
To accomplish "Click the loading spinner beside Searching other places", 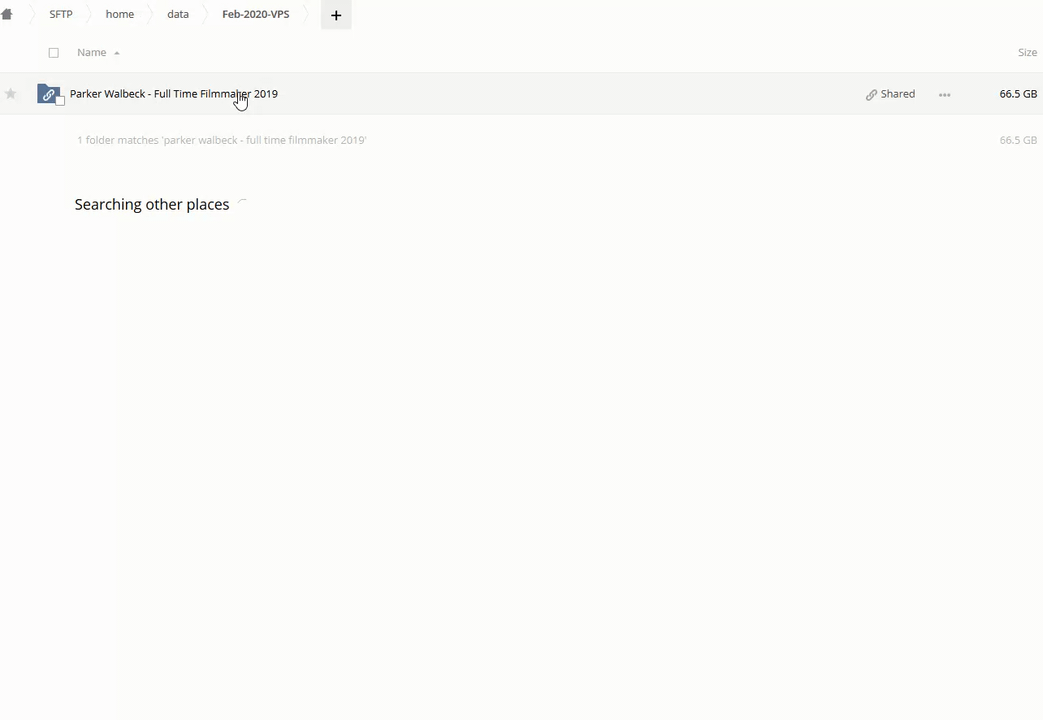I will point(242,205).
